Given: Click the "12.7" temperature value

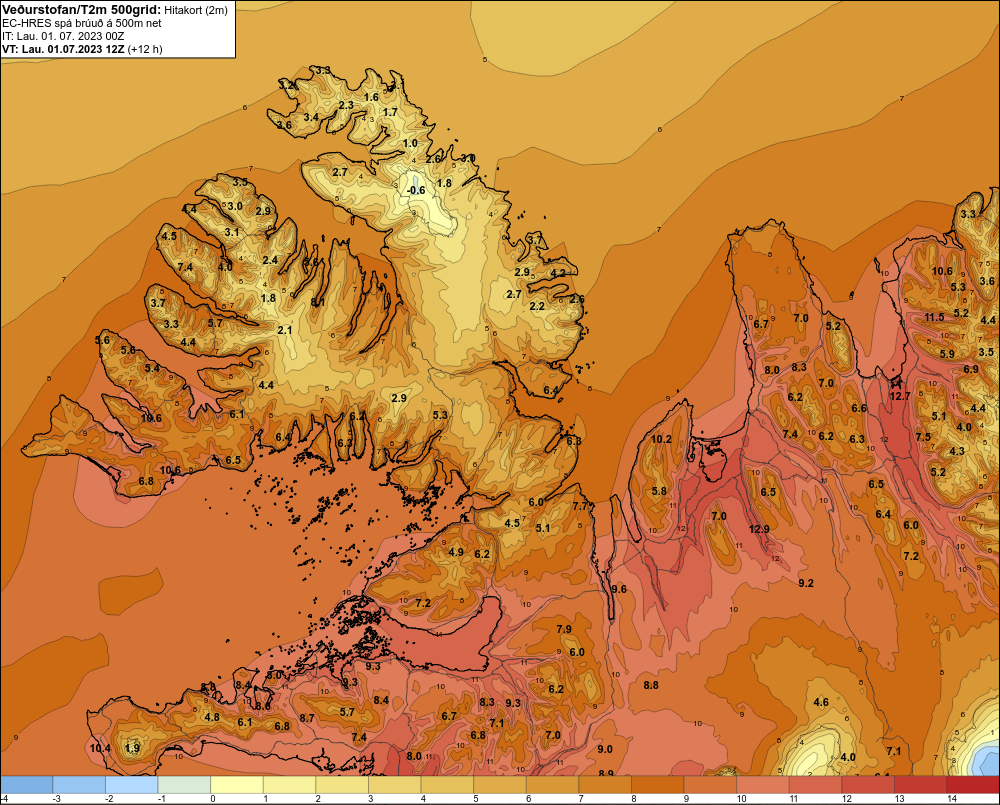Looking at the screenshot, I should pos(900,396).
